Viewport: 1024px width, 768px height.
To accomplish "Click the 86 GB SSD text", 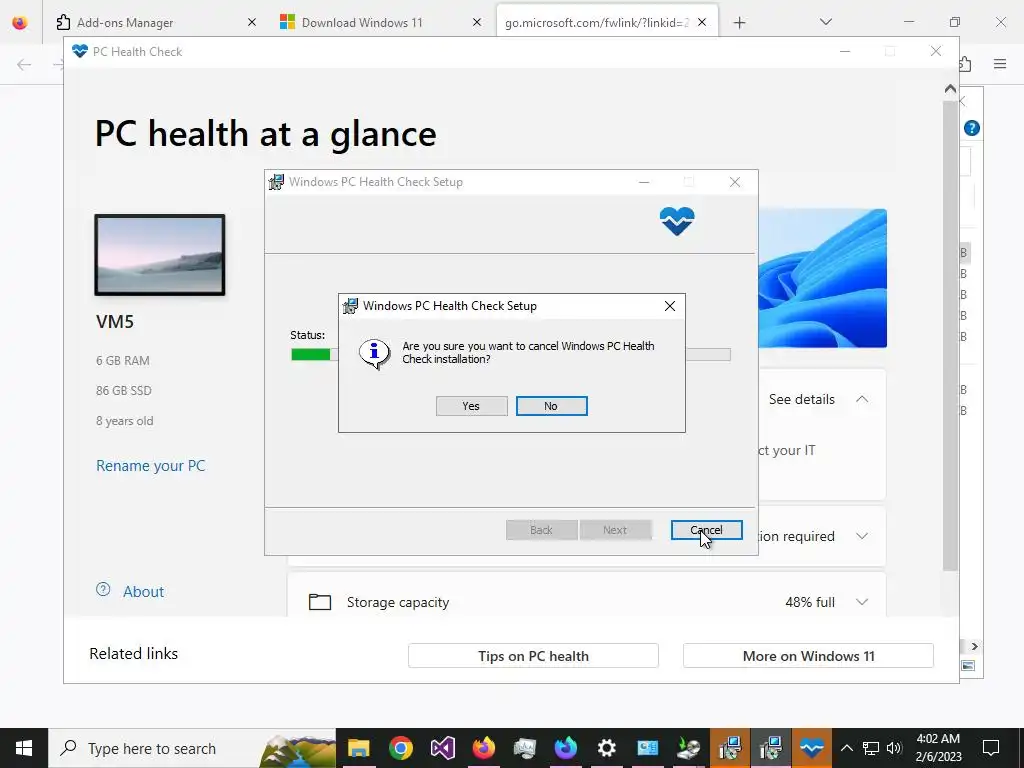I will pos(123,391).
